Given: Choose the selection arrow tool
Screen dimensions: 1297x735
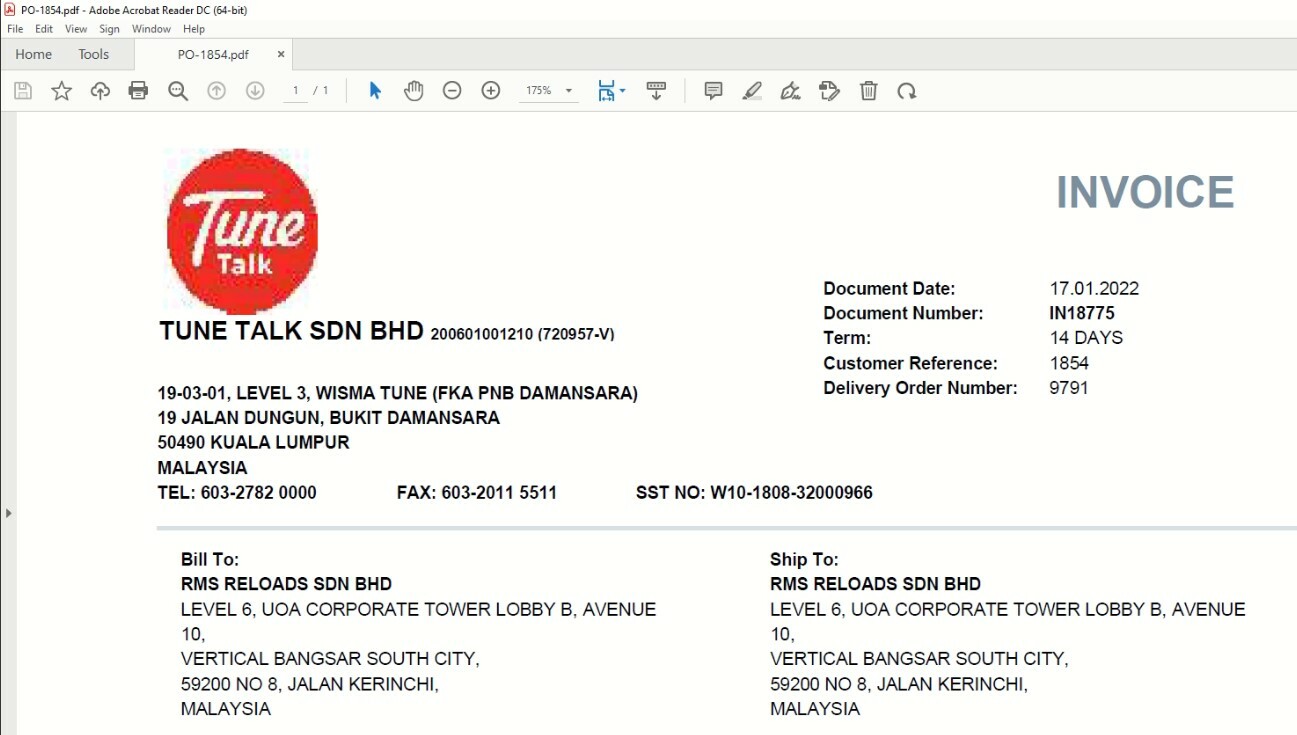Looking at the screenshot, I should [375, 91].
